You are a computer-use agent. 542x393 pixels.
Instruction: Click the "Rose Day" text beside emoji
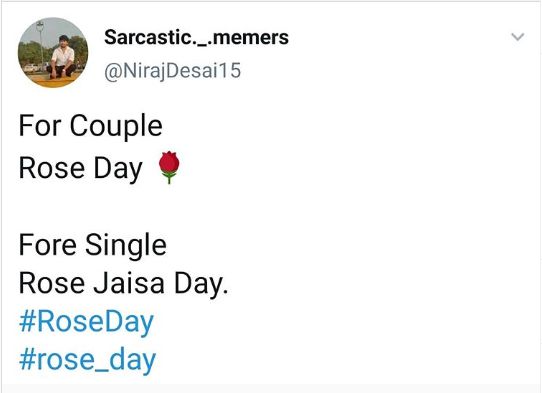coord(81,168)
